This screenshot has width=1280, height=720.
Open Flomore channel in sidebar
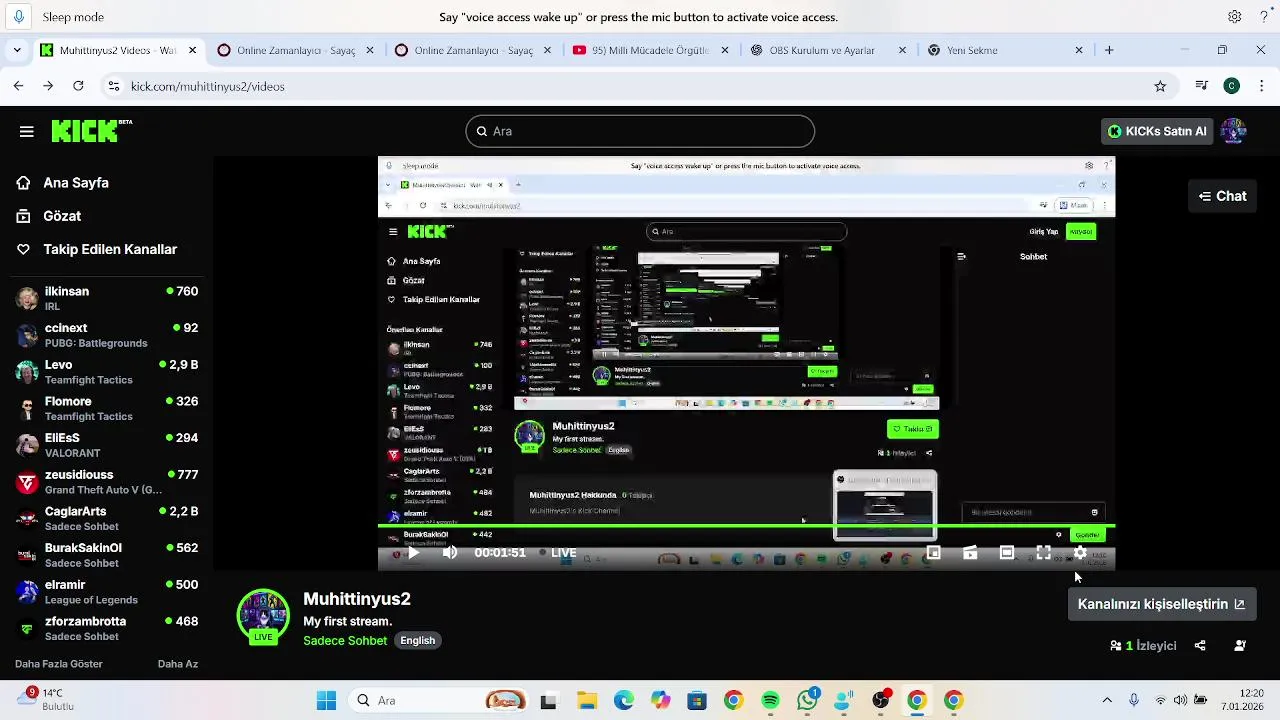point(107,408)
